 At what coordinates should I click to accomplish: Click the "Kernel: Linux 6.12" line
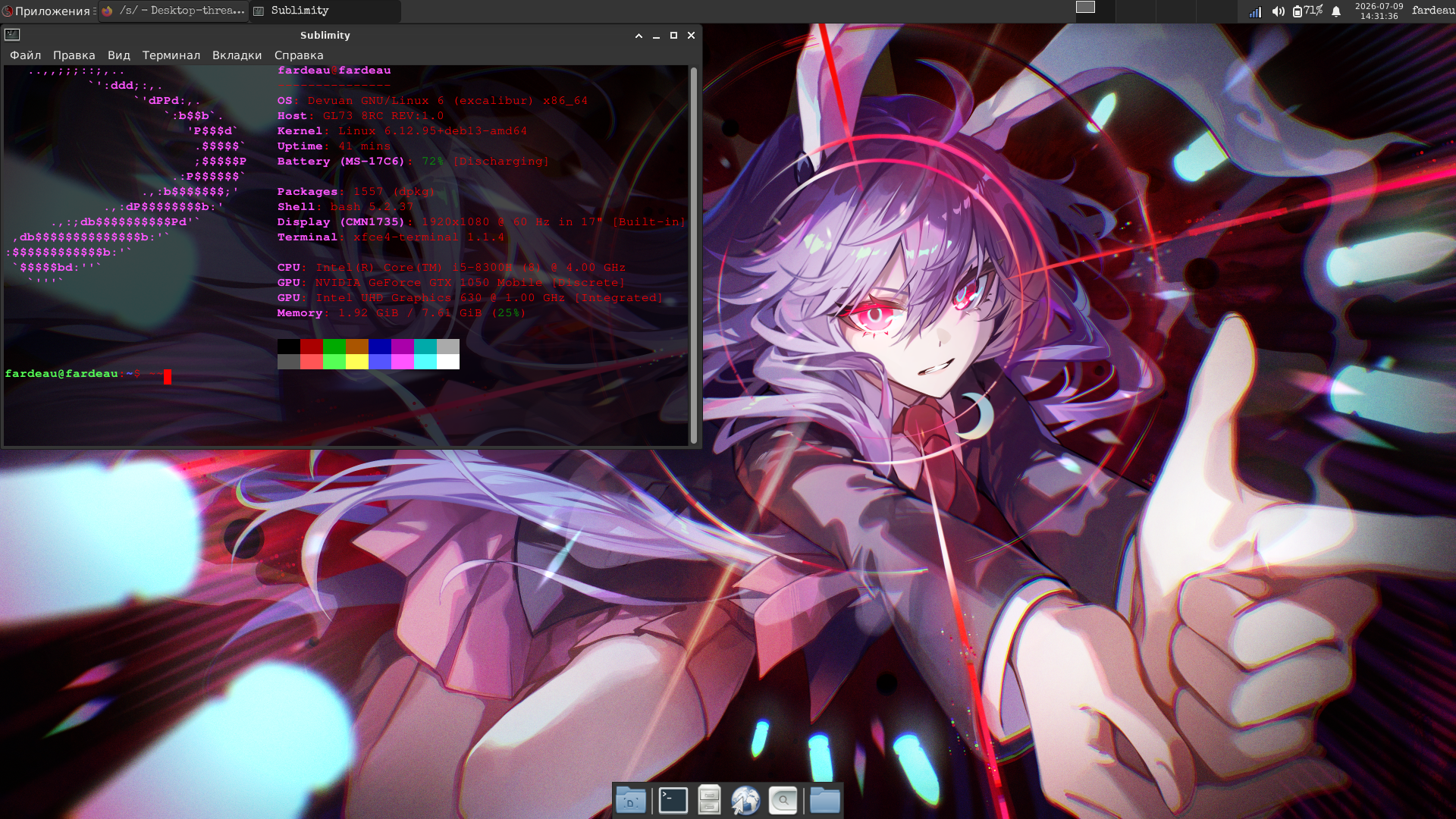point(403,131)
